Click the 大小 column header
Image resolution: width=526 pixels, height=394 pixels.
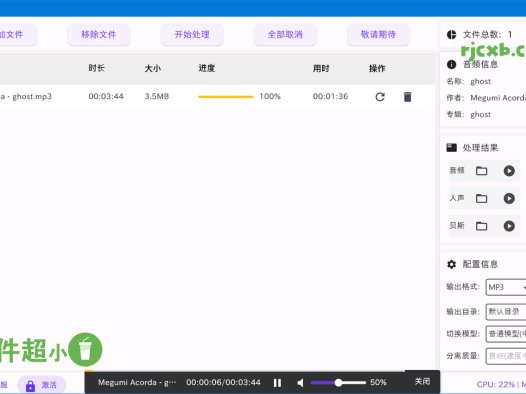click(x=153, y=68)
